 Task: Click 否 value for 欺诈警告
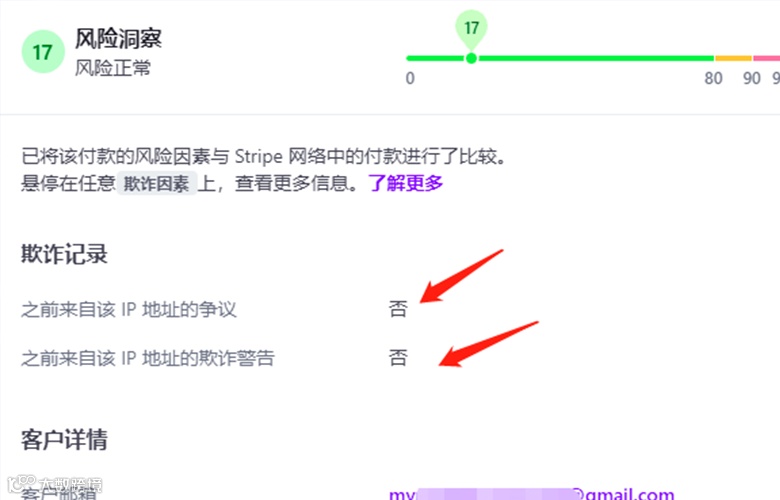(398, 357)
